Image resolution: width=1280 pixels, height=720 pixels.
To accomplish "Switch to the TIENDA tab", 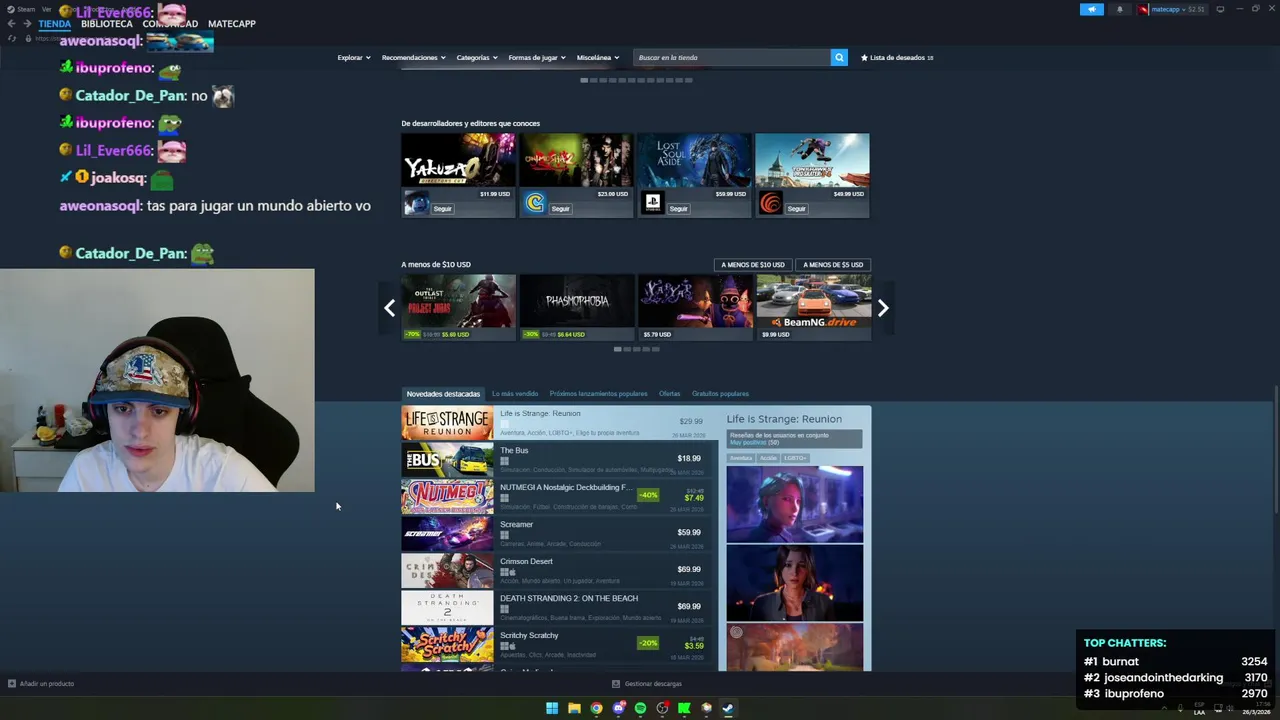I will (55, 23).
